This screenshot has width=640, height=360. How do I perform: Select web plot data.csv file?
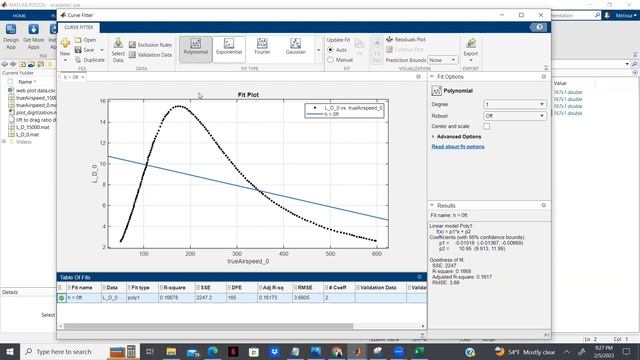[31, 90]
